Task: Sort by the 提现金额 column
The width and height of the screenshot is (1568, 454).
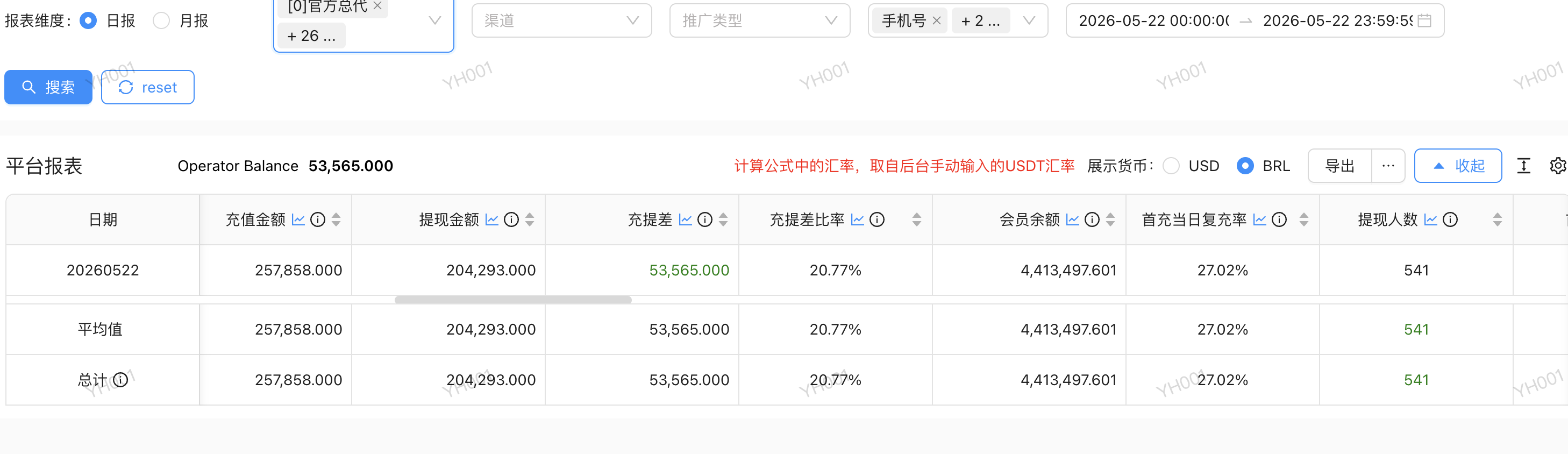Action: pyautogui.click(x=530, y=219)
